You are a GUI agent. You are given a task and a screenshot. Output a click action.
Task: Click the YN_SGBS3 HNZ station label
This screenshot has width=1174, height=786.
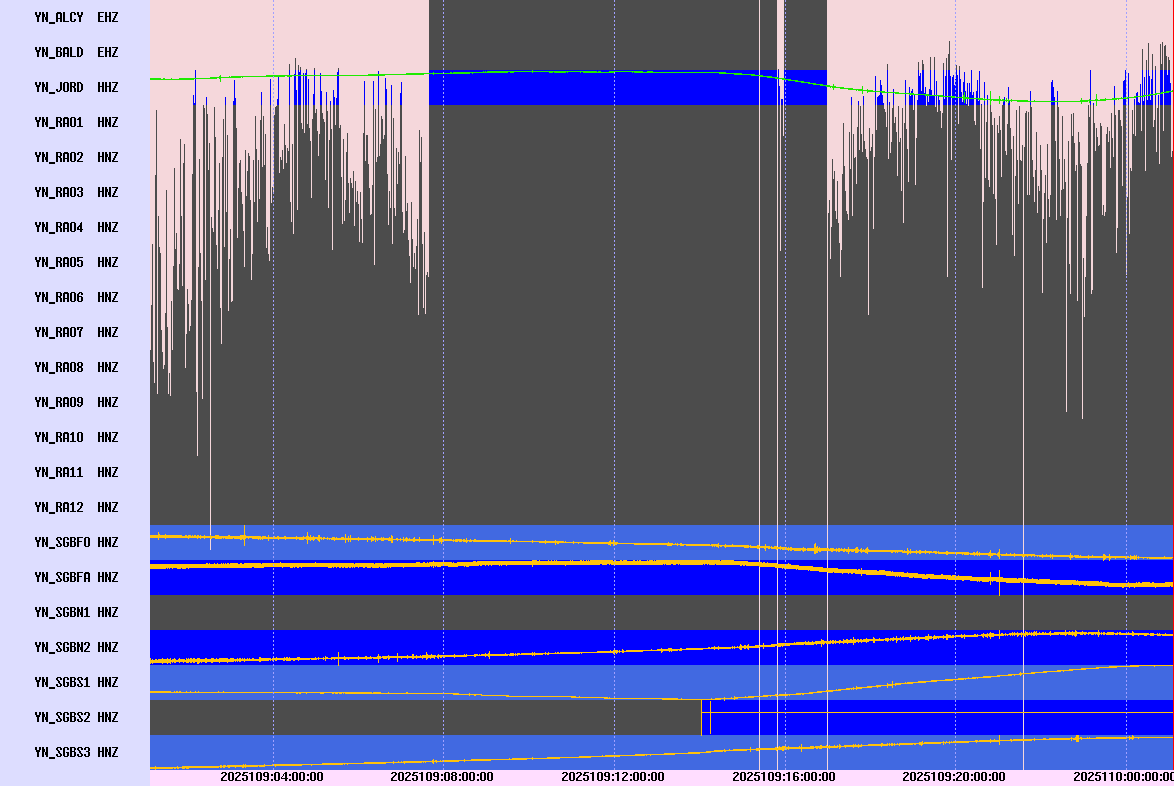click(x=76, y=752)
